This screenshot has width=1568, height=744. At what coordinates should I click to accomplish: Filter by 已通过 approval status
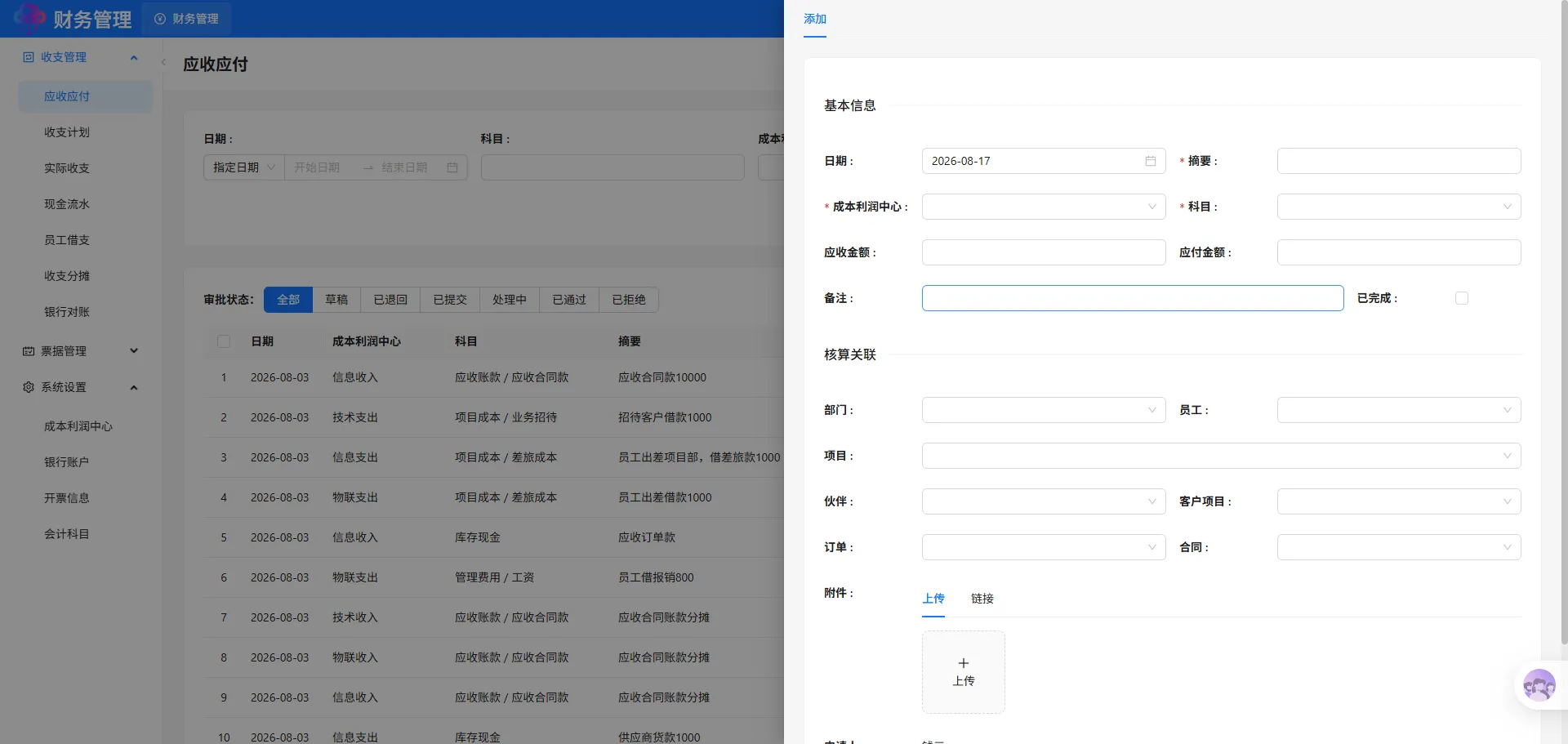569,300
